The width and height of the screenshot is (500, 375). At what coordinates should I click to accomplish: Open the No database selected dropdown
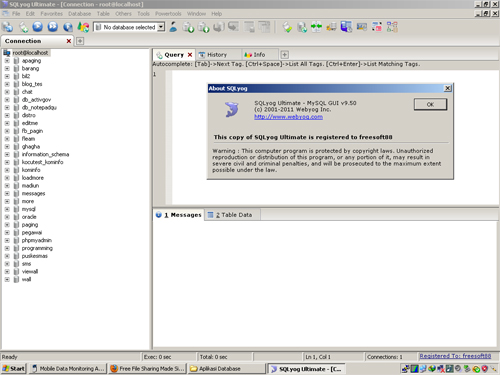(x=129, y=27)
